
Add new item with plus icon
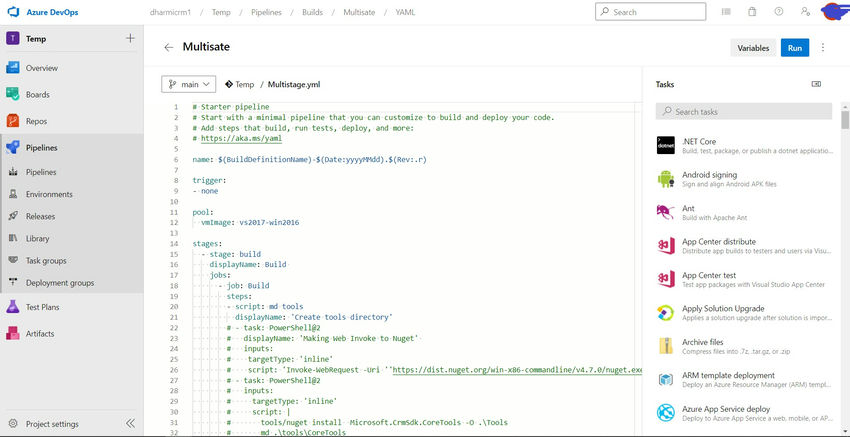(x=130, y=38)
